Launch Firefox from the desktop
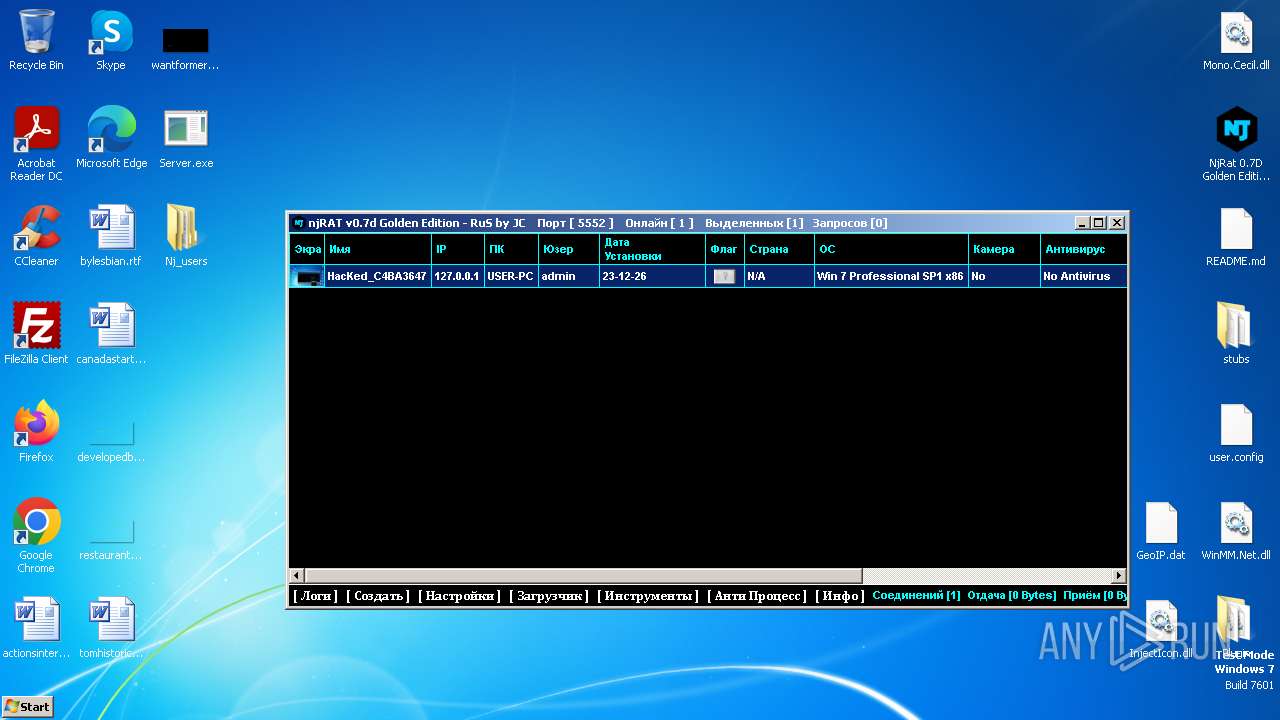The width and height of the screenshot is (1280, 720). point(36,432)
